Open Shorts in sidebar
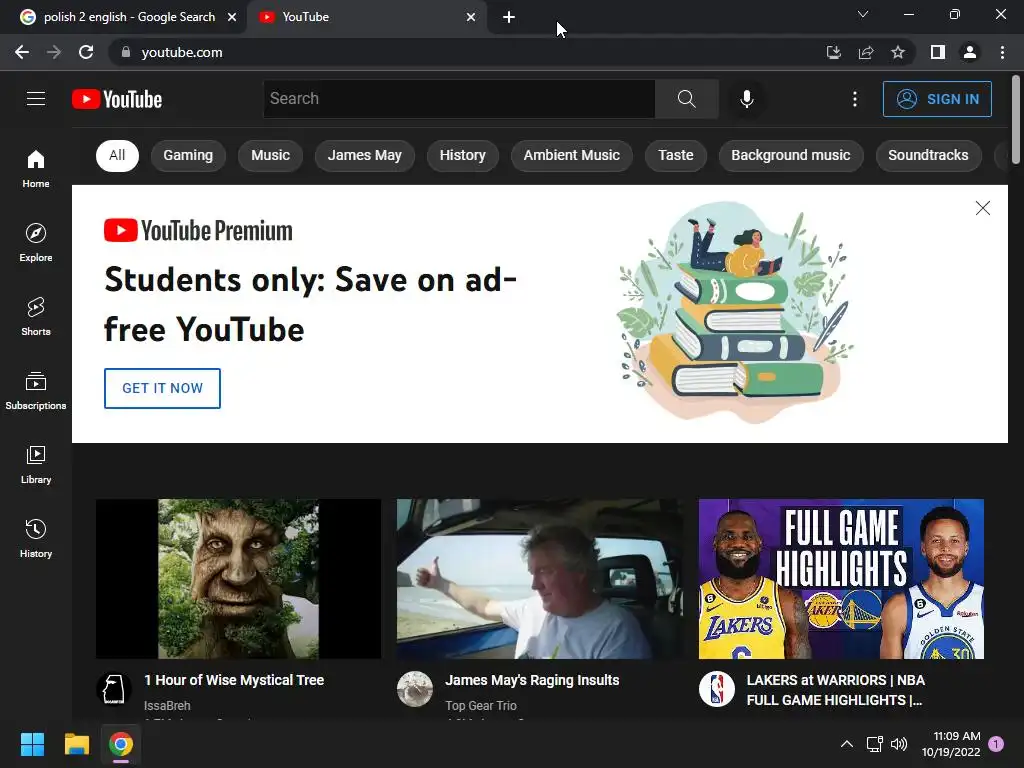 pos(36,317)
